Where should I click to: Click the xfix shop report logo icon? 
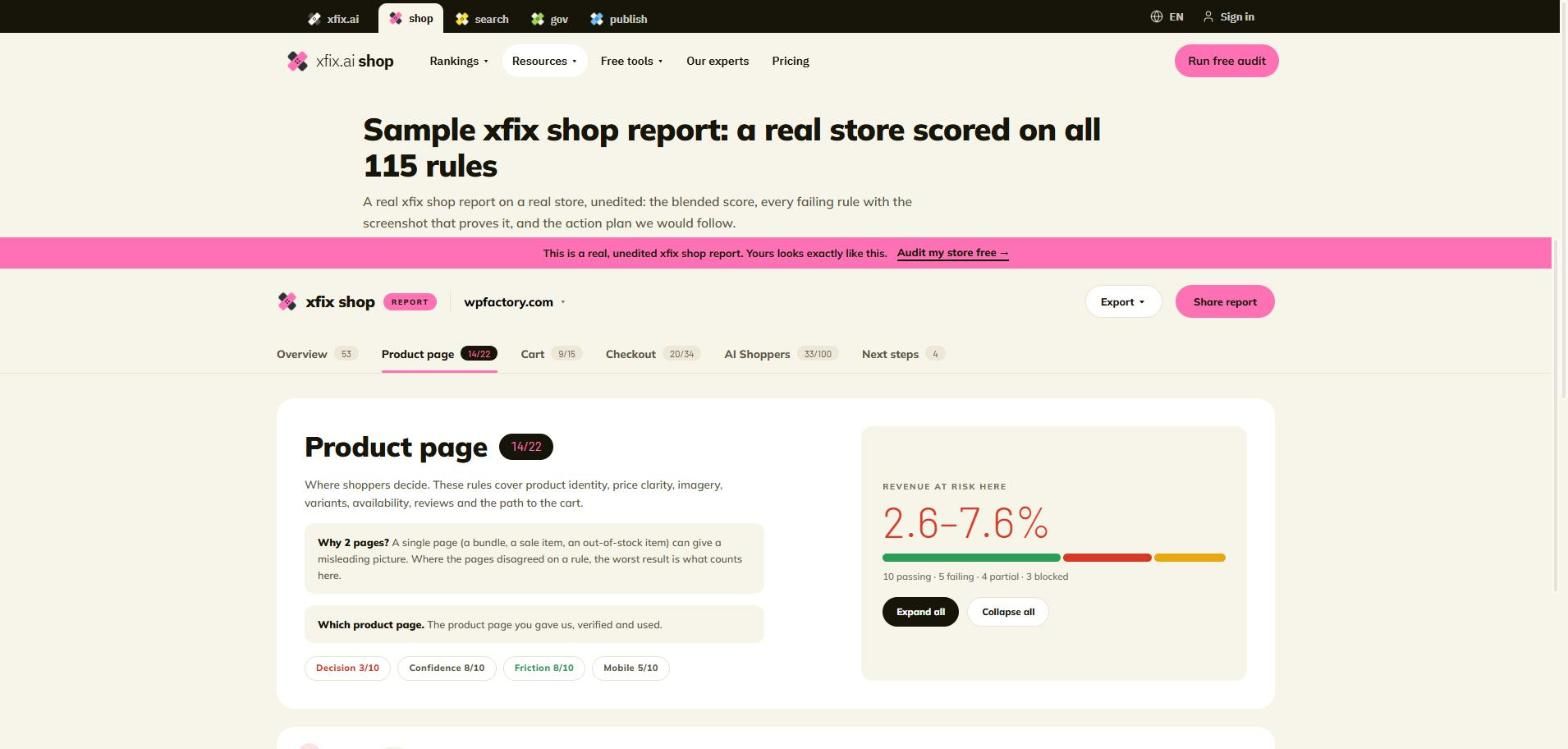pyautogui.click(x=287, y=302)
